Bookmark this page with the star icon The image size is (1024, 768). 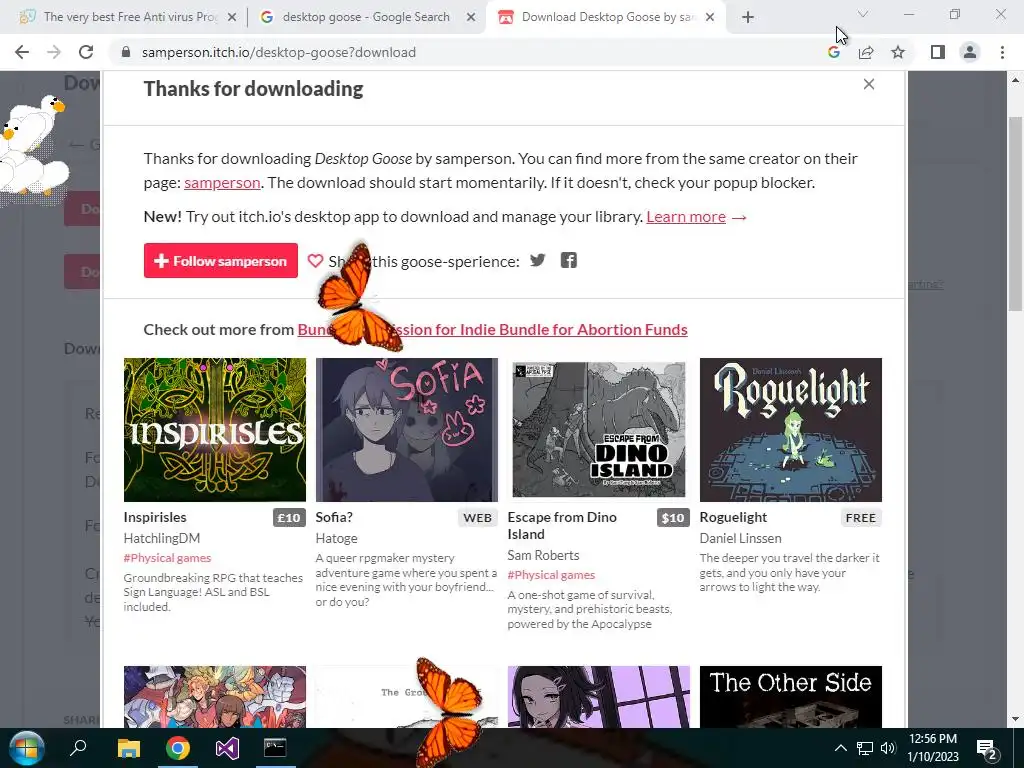[898, 52]
